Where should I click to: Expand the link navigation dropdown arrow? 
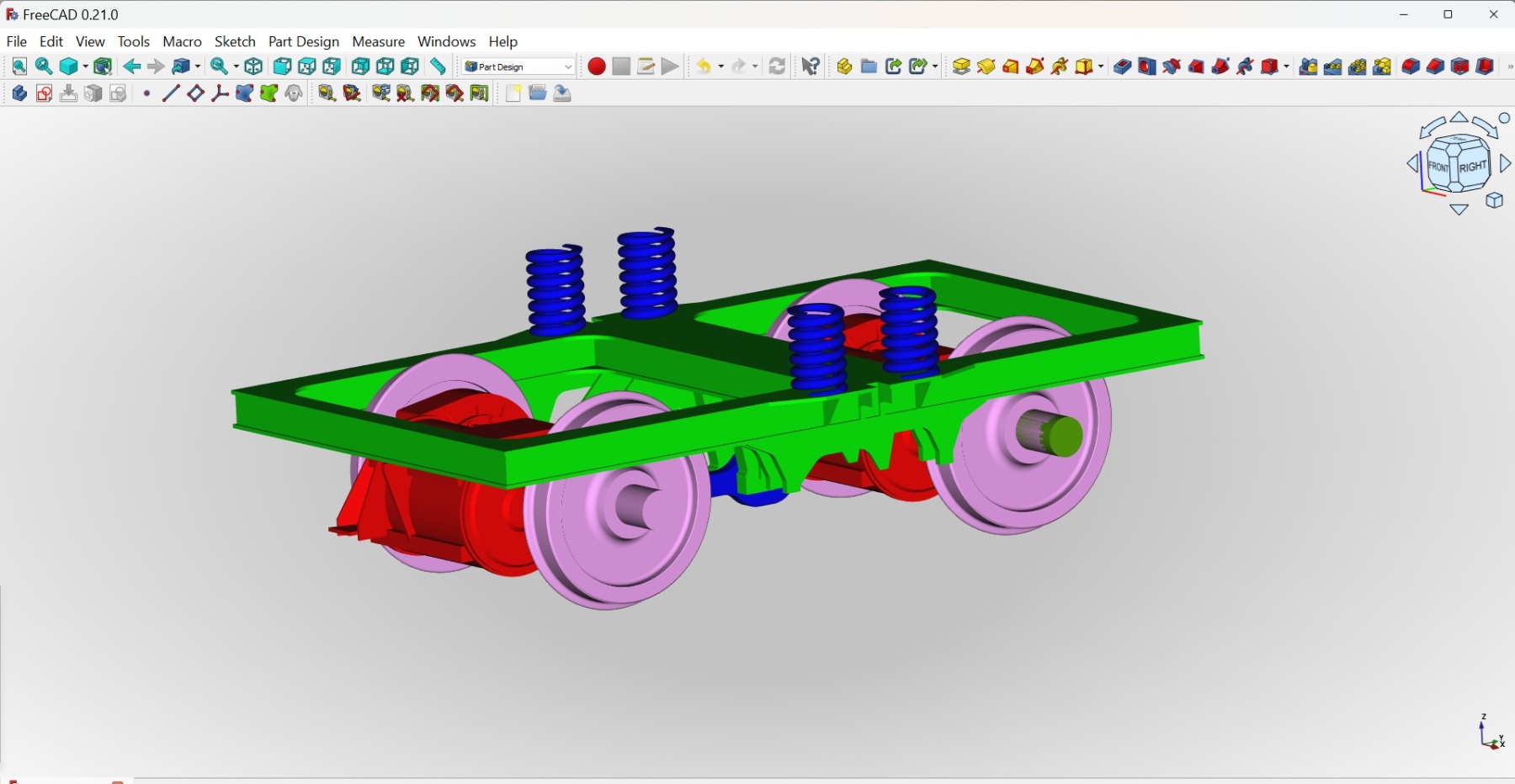(199, 66)
